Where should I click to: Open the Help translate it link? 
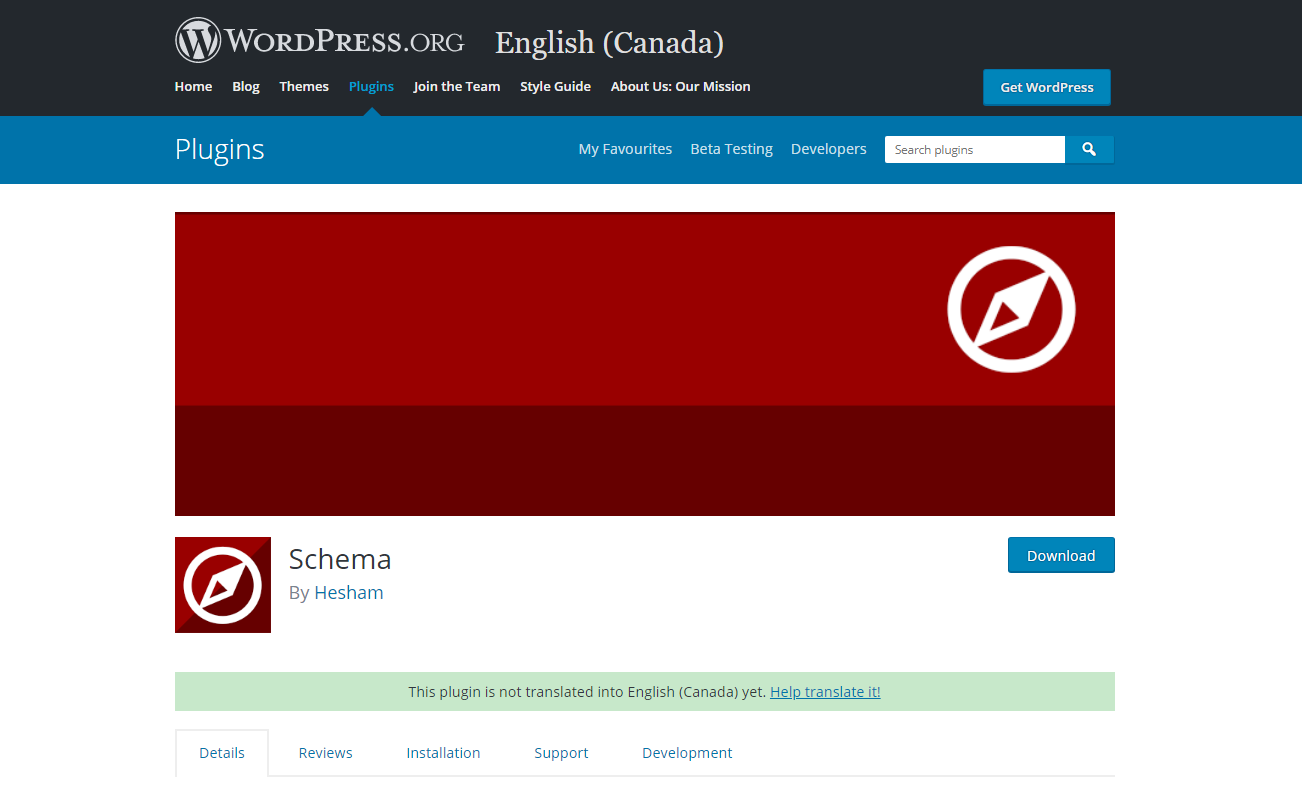pos(824,691)
